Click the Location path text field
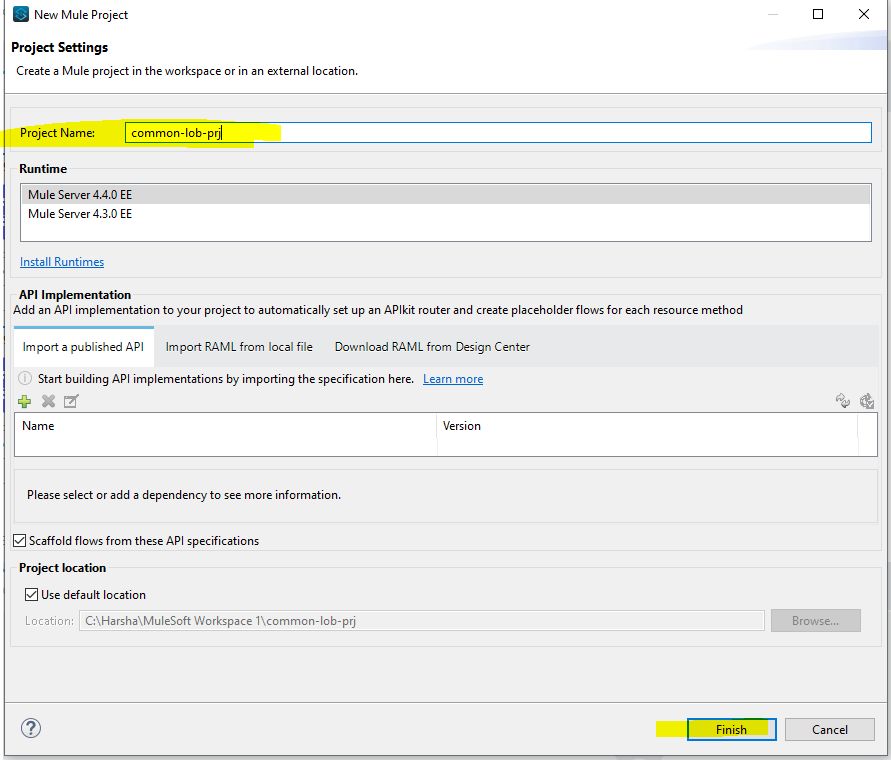The width and height of the screenshot is (891, 760). point(422,621)
